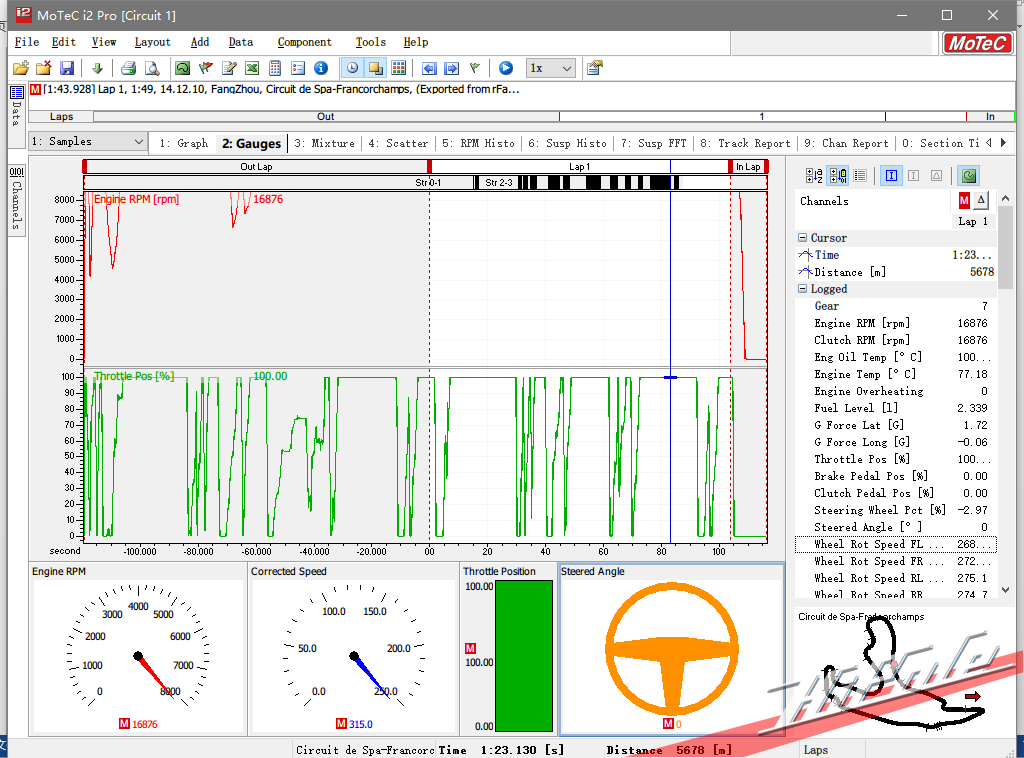This screenshot has height=758, width=1024.
Task: Click the channel list scroll-down arrow
Action: pos(1006,590)
